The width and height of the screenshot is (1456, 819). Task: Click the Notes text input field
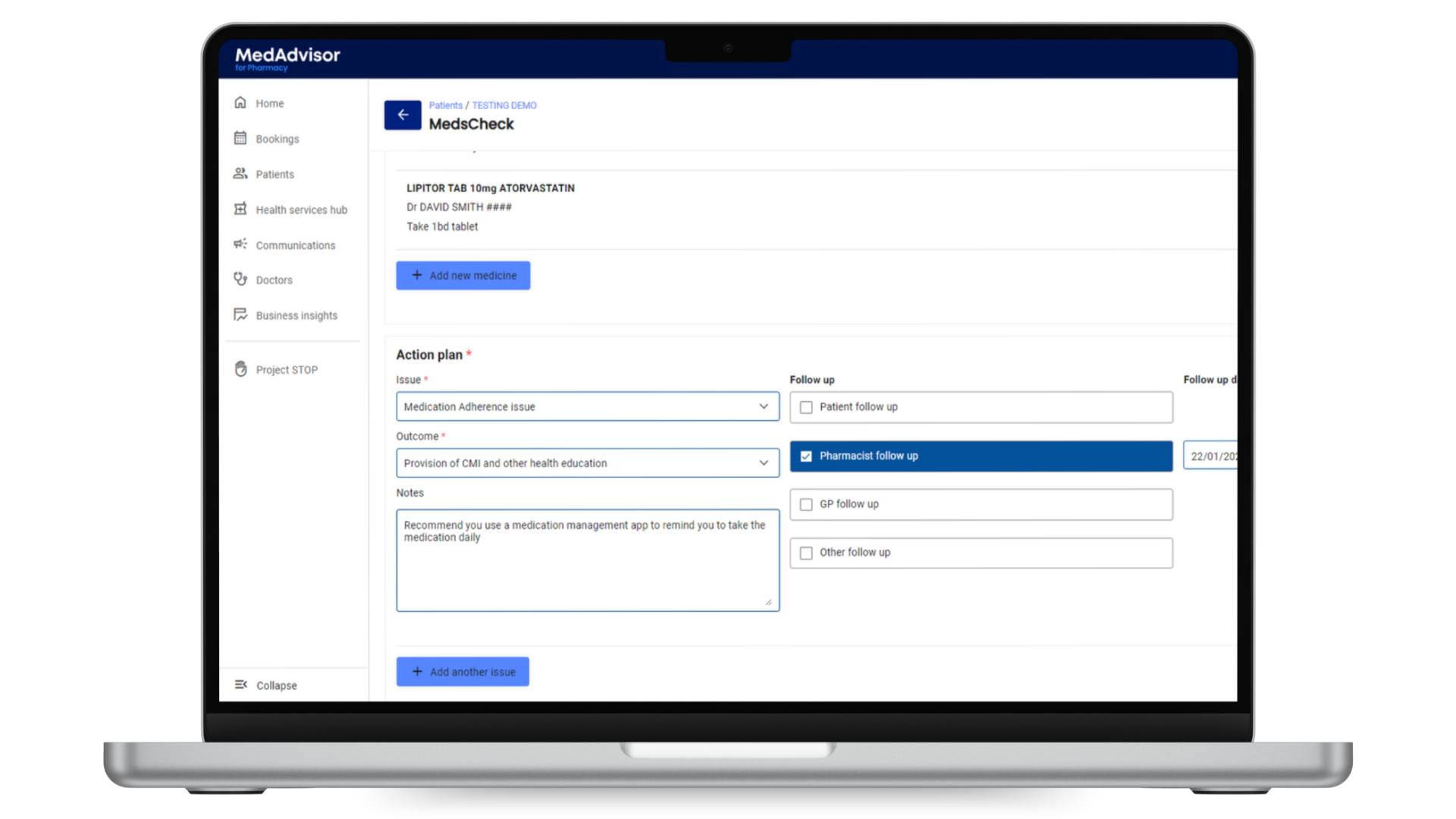pos(587,559)
